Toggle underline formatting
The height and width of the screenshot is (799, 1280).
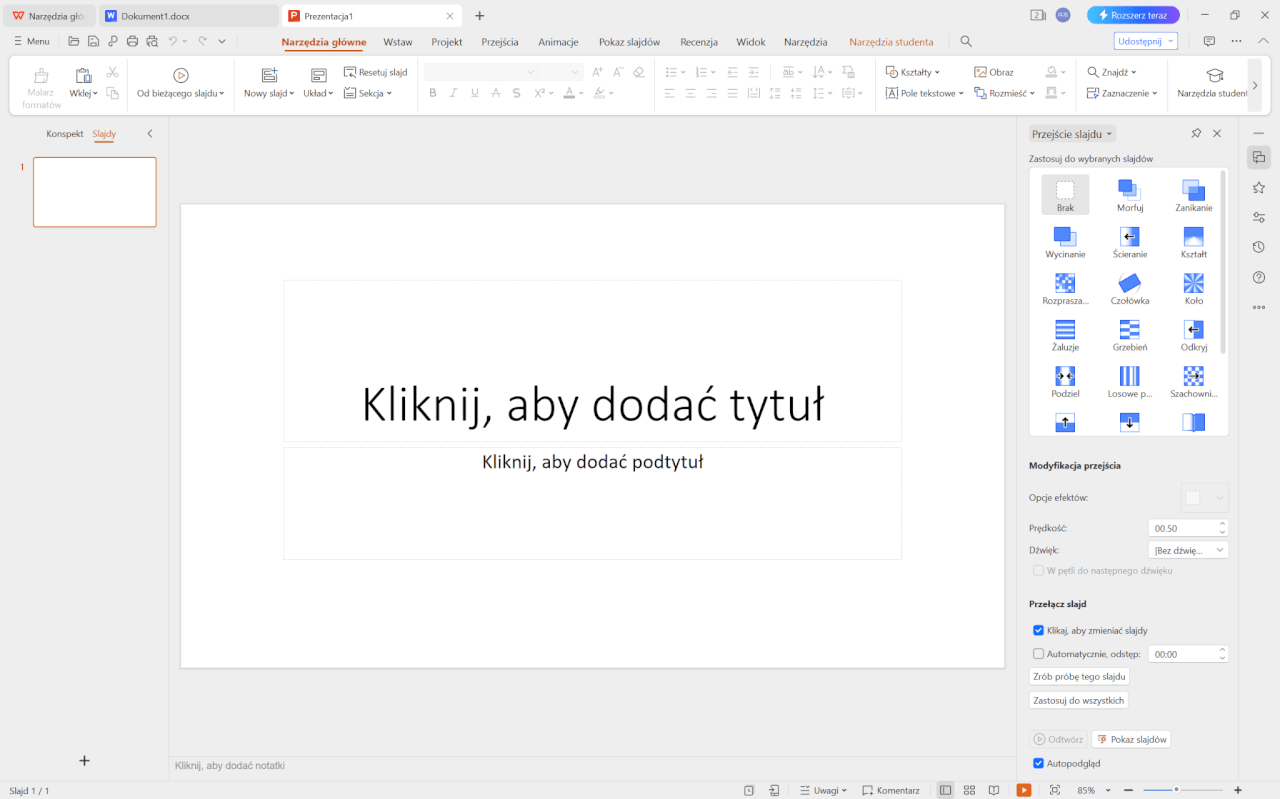tap(475, 93)
